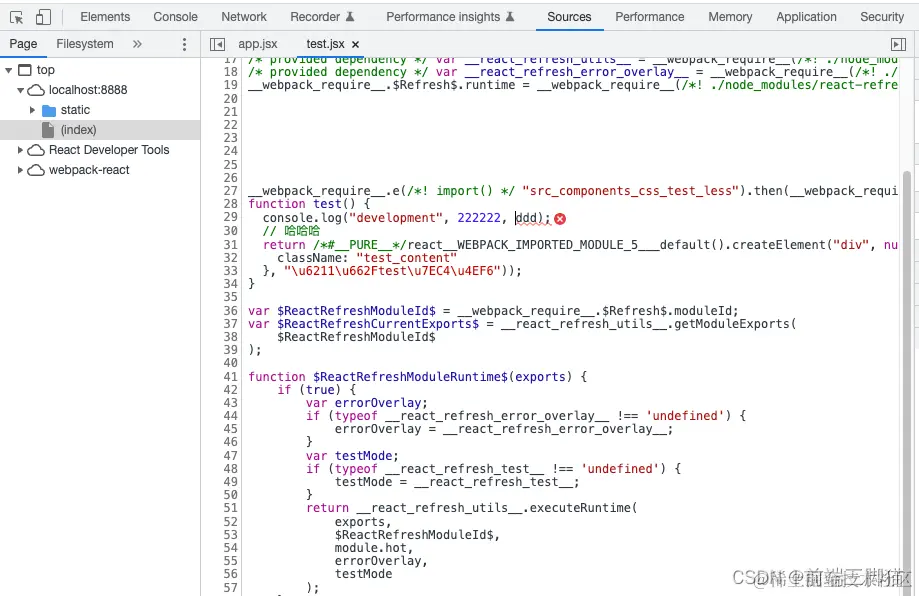Switch to the Security tab
Screen dimensions: 919x596
(x=881, y=17)
